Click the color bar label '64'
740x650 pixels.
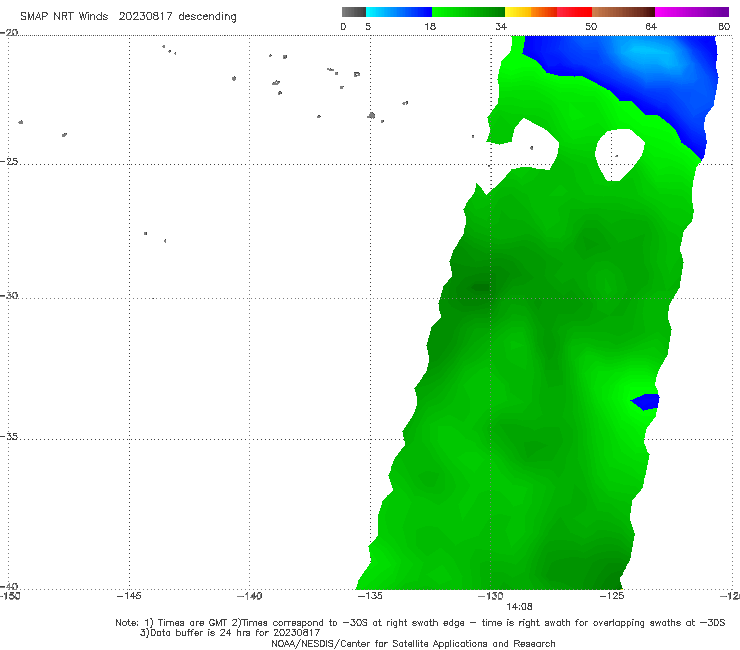(651, 27)
